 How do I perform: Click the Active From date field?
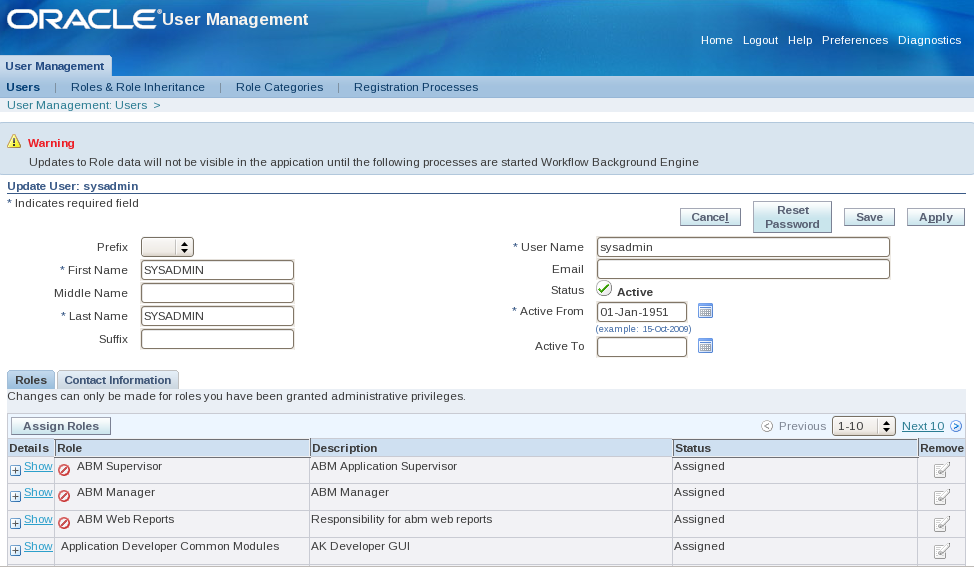click(642, 312)
